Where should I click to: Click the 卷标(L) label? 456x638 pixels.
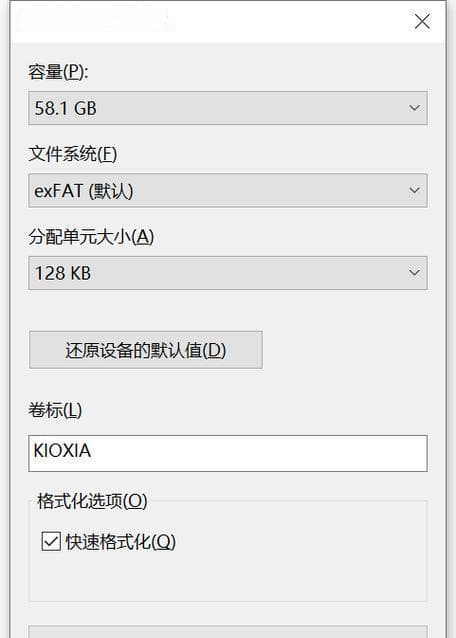click(x=55, y=410)
